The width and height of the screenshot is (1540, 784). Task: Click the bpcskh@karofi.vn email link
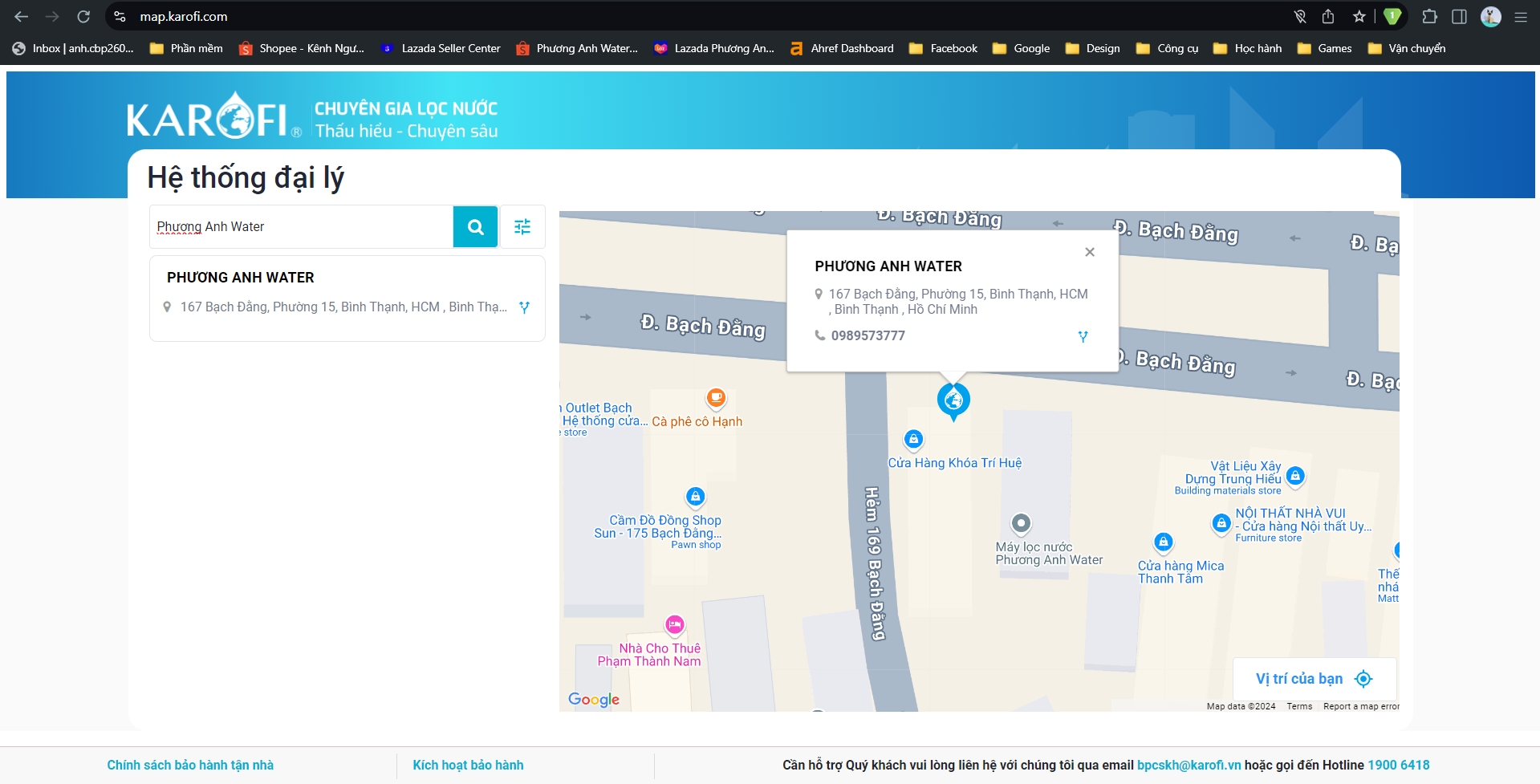(1189, 765)
